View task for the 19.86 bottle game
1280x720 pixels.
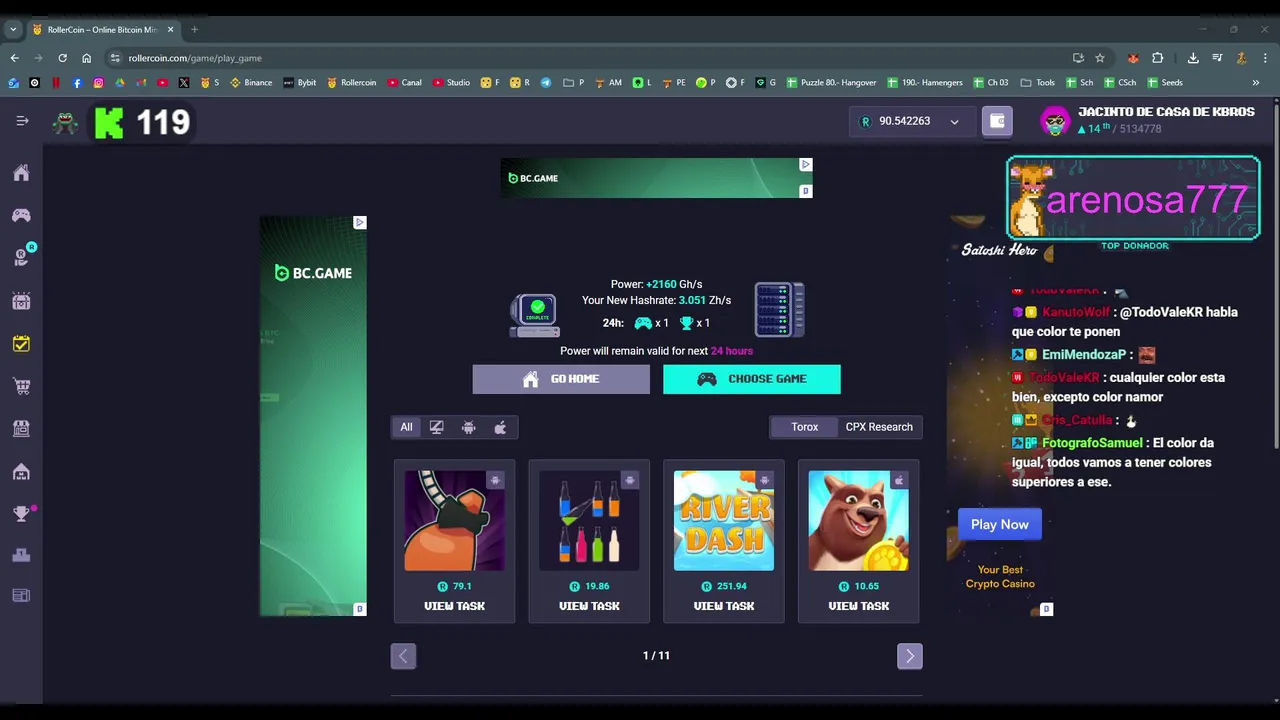point(589,606)
